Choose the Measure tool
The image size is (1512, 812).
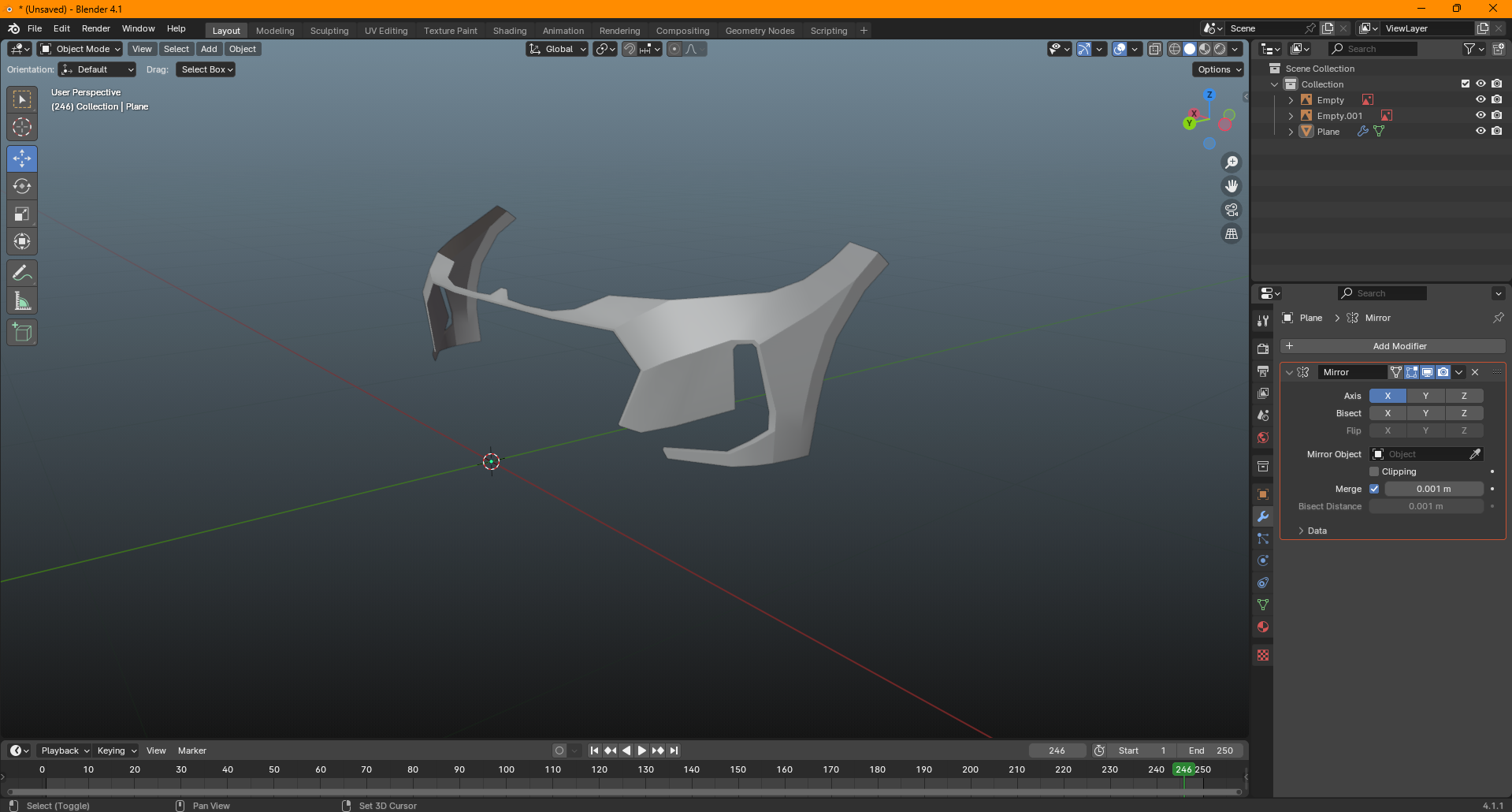coord(22,301)
